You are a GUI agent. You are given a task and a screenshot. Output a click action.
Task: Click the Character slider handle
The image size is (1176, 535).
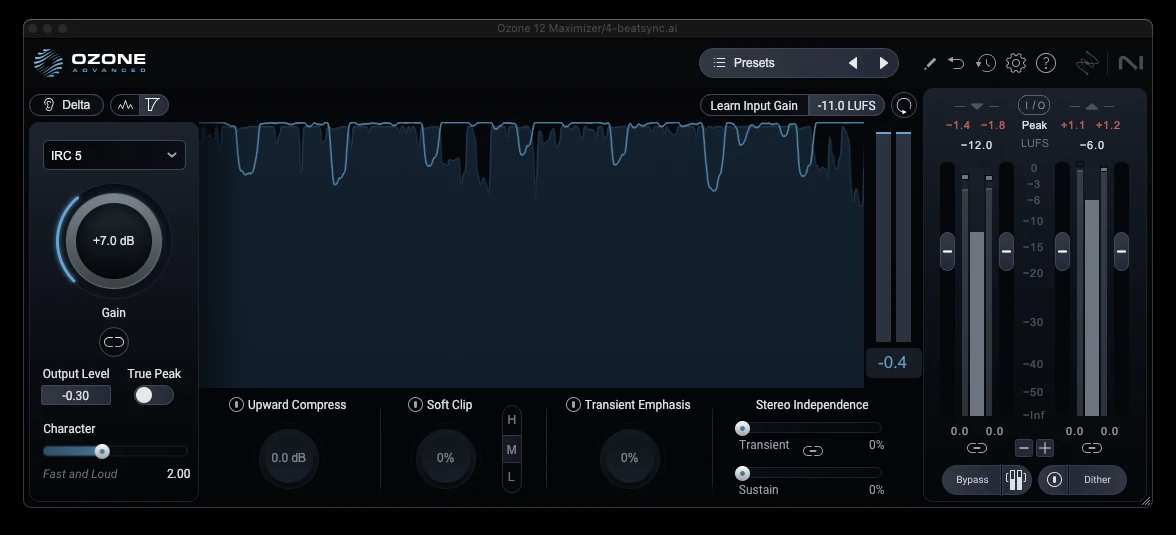(102, 451)
